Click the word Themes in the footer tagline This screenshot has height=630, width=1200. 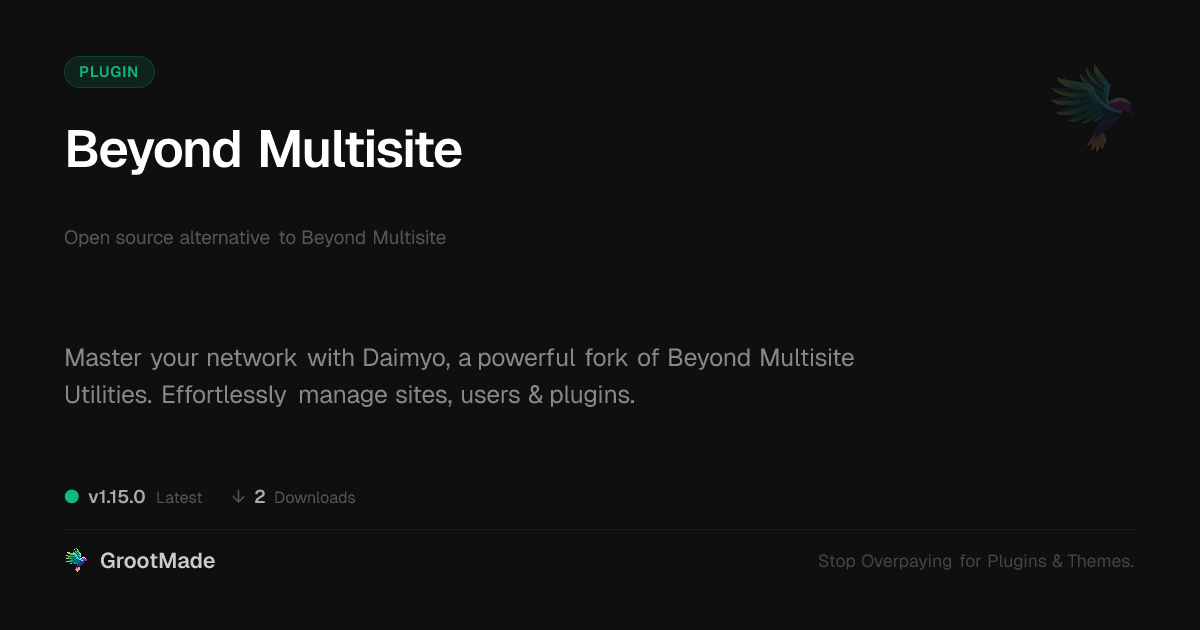point(1099,561)
